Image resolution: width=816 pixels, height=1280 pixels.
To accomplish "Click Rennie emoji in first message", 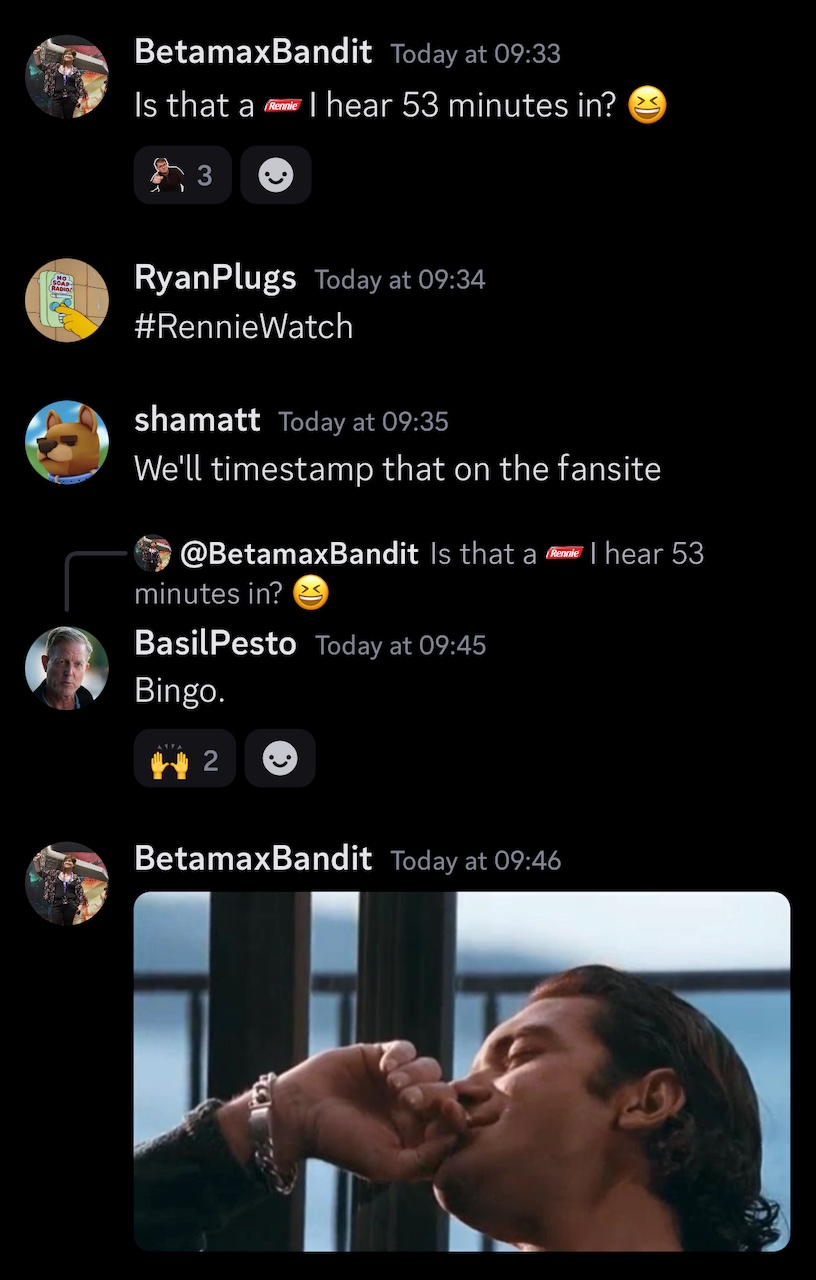I will [282, 106].
